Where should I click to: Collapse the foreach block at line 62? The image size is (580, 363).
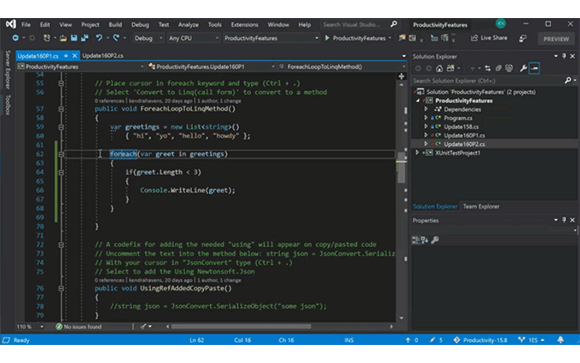(x=61, y=154)
